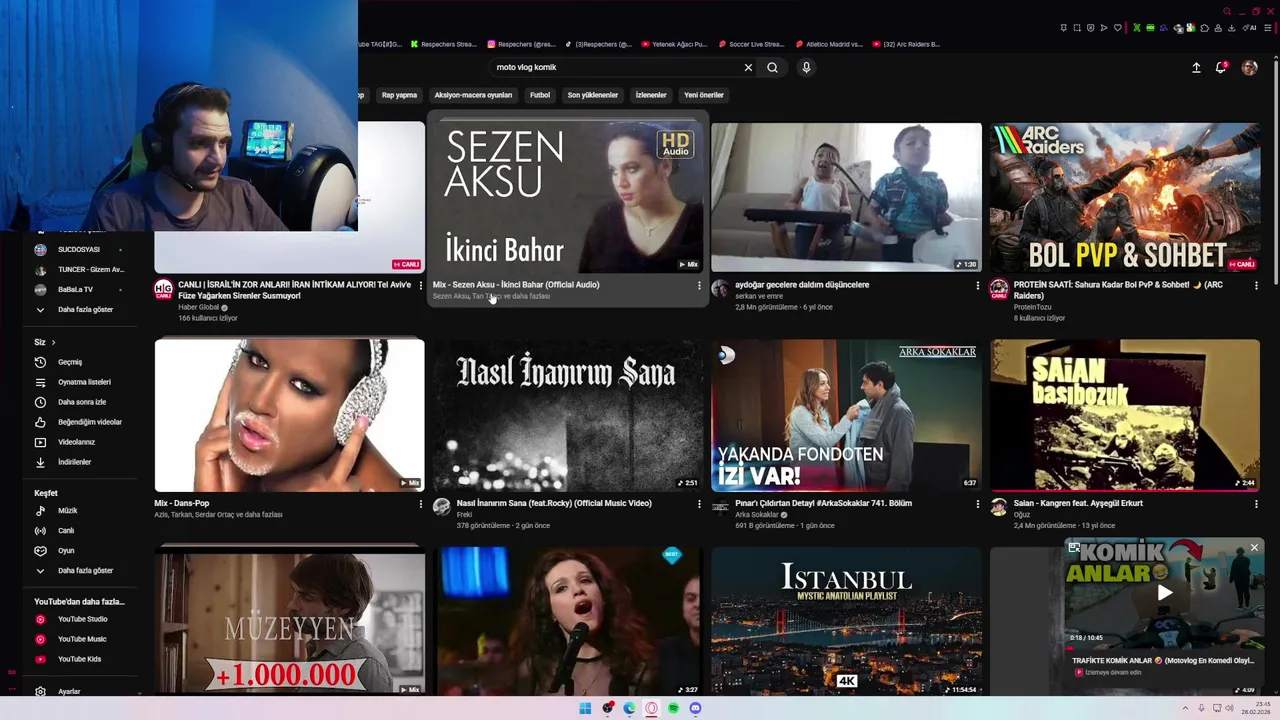Open more options for İsrail'in Zor Anları stream
The width and height of the screenshot is (1280, 720).
(420, 286)
